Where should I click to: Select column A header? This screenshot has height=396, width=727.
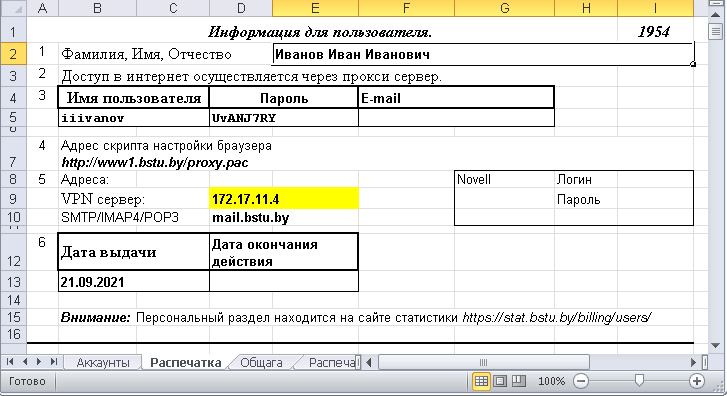(43, 8)
